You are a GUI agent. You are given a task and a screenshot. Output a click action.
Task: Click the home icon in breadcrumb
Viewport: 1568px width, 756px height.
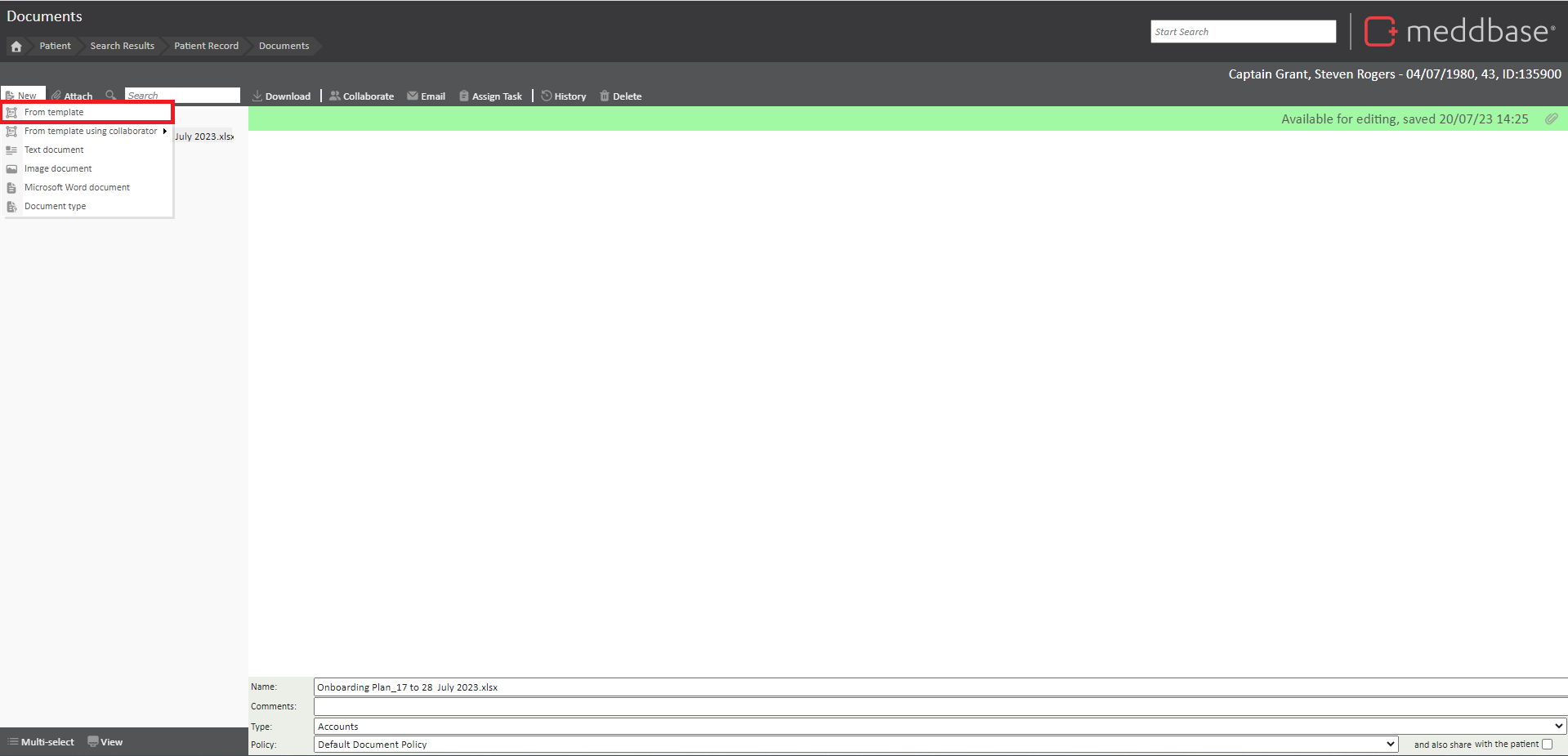click(x=16, y=47)
